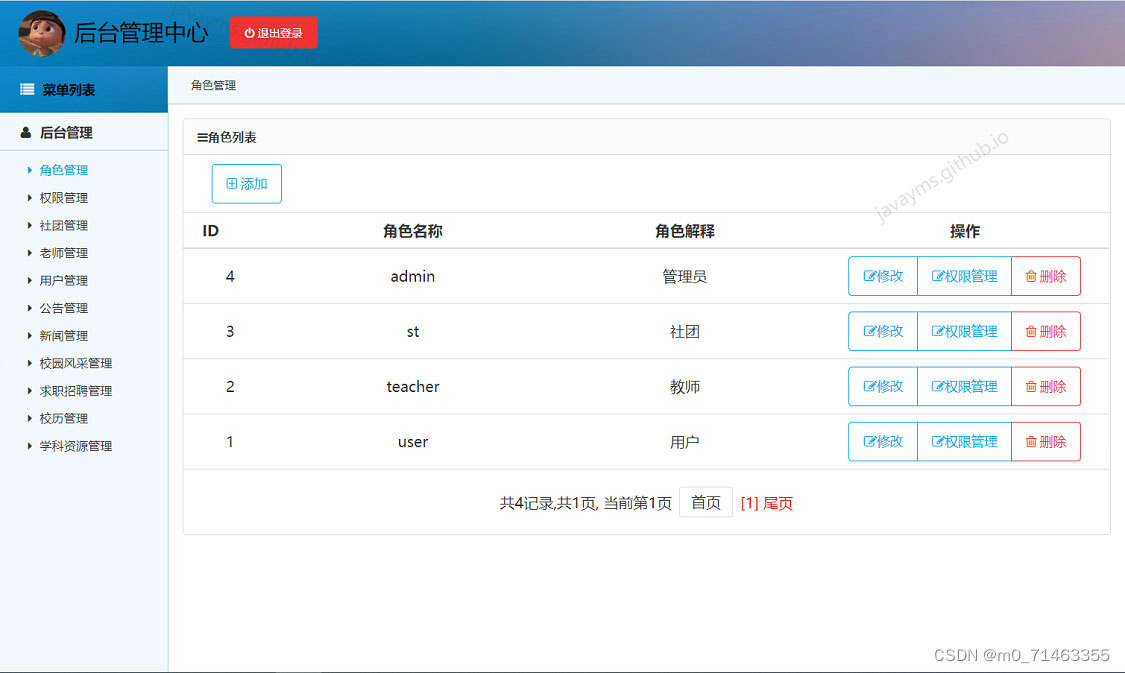Click the 'admin' role name cell
Image resolution: width=1125 pixels, height=673 pixels.
[413, 276]
